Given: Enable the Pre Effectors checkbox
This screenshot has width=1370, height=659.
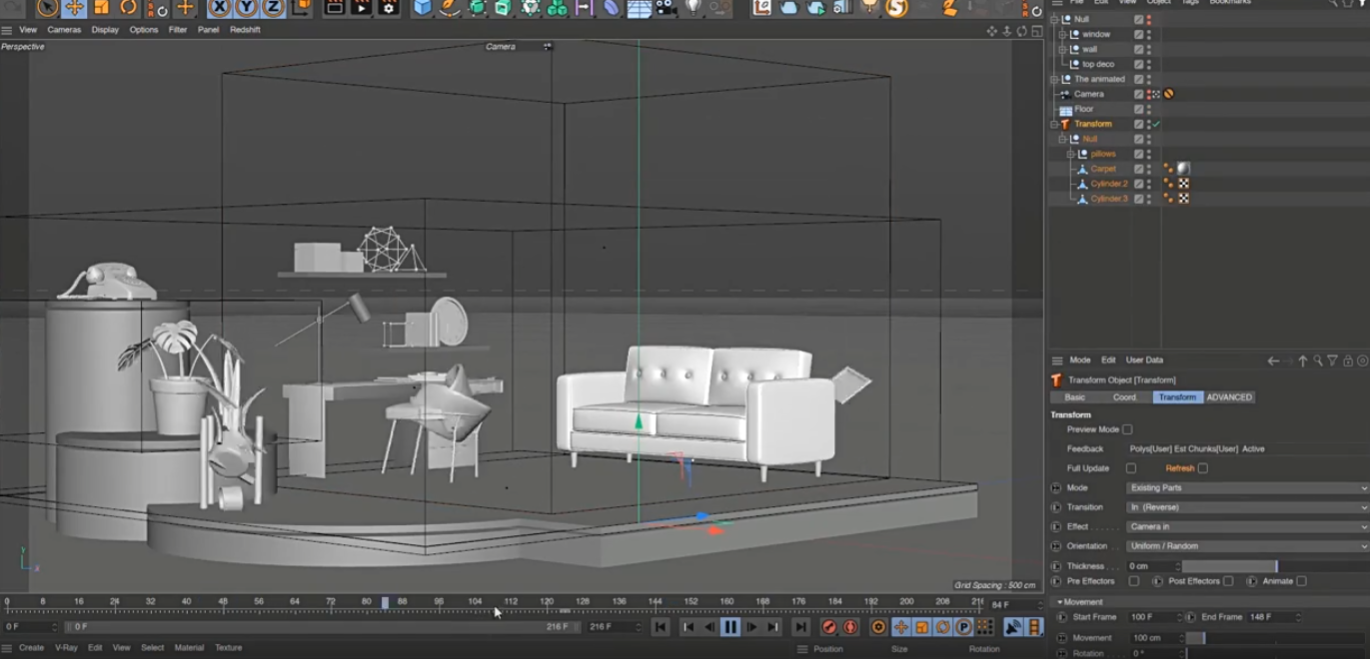Looking at the screenshot, I should click(x=1134, y=581).
